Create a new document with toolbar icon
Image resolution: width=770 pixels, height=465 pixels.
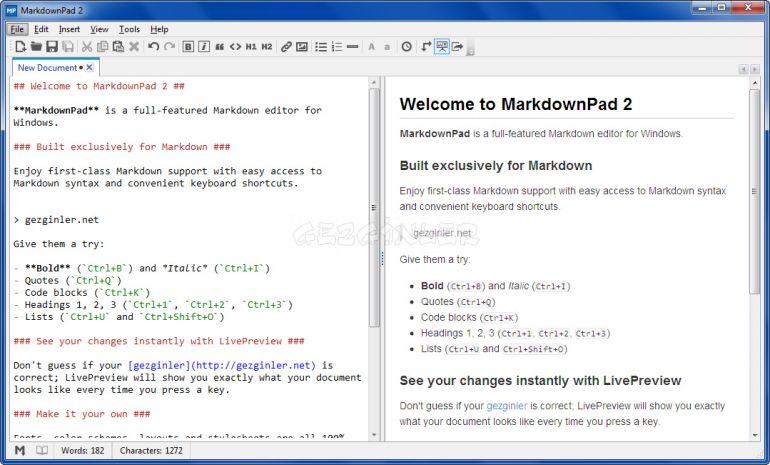pos(20,47)
